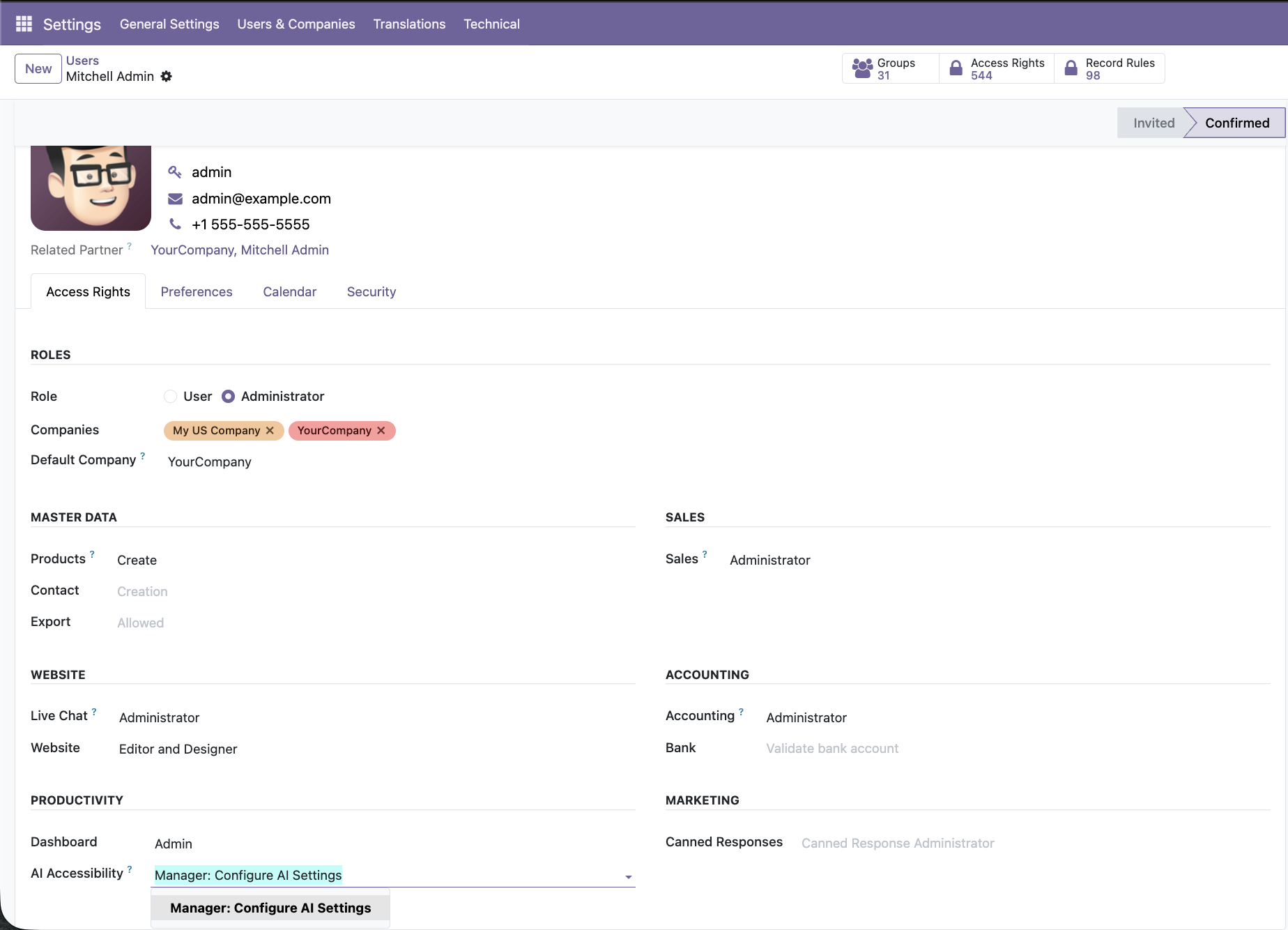Image resolution: width=1288 pixels, height=930 pixels.
Task: Click the New button
Action: point(38,69)
